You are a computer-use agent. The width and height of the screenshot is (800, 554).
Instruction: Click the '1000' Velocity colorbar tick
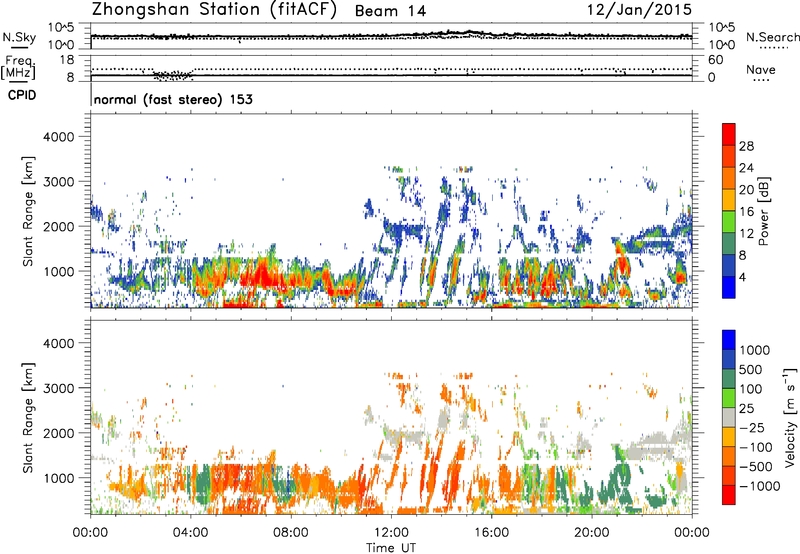pos(755,350)
